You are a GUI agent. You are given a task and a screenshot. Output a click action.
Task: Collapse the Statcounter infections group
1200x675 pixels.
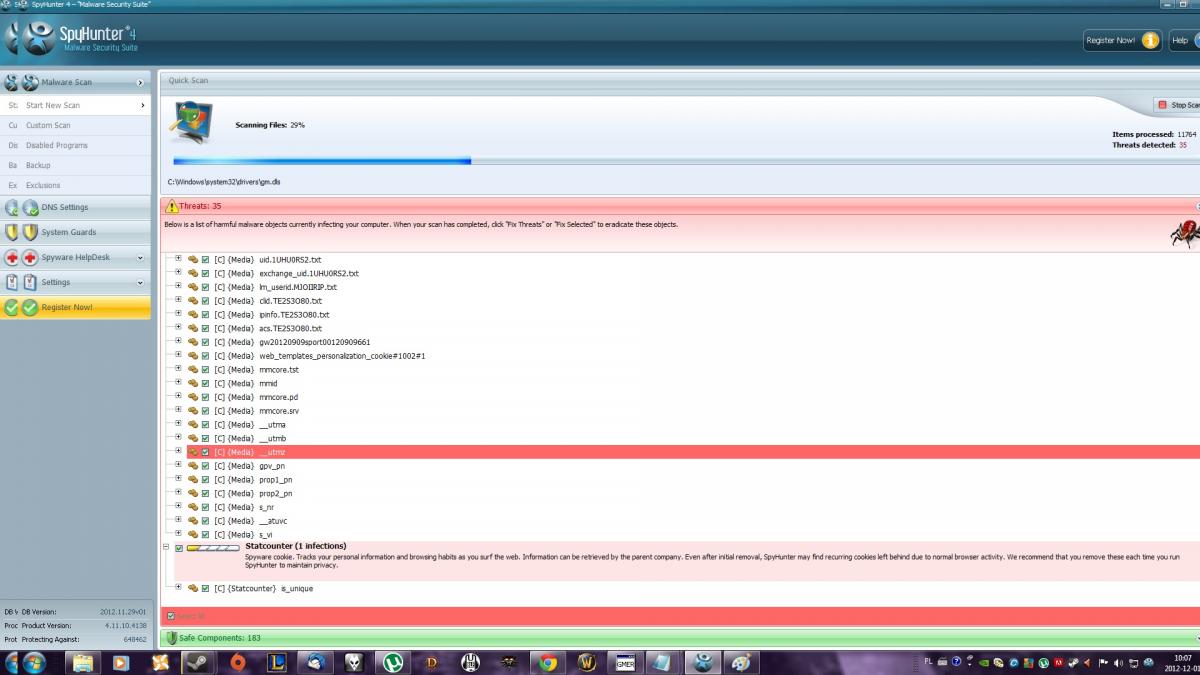click(x=166, y=547)
